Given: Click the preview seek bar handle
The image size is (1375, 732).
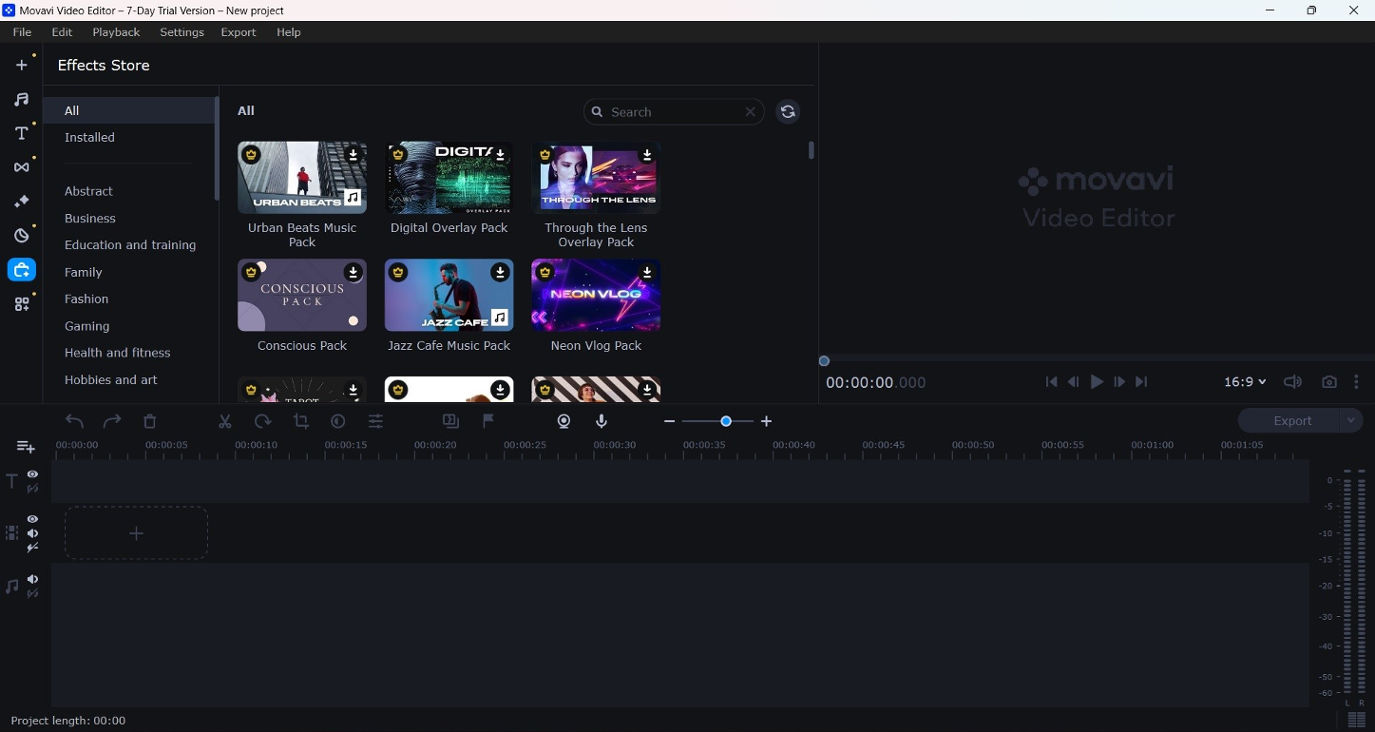Looking at the screenshot, I should tap(824, 361).
